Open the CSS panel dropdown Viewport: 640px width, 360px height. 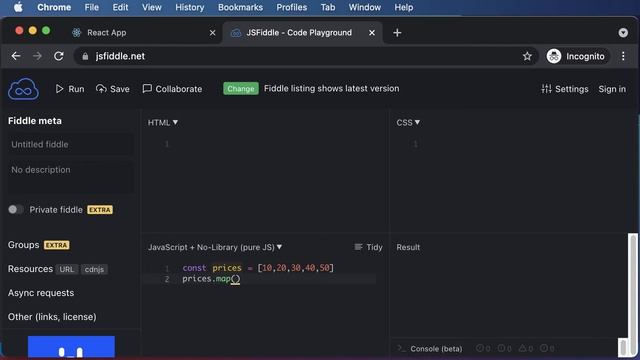pos(408,122)
